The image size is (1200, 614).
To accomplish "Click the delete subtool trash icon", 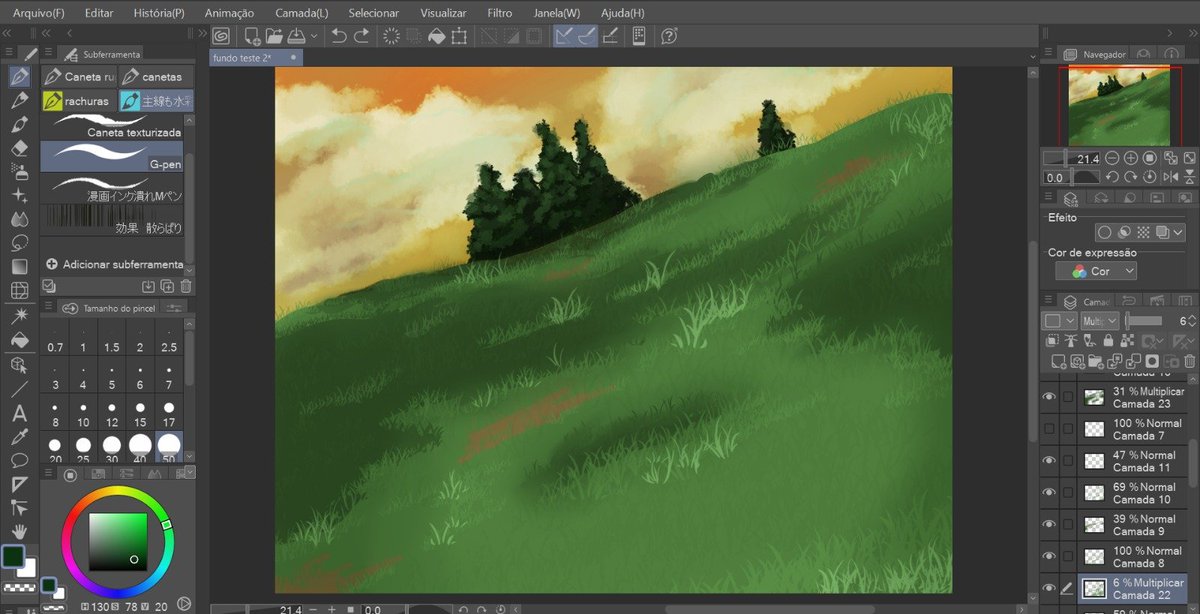I will [x=186, y=286].
